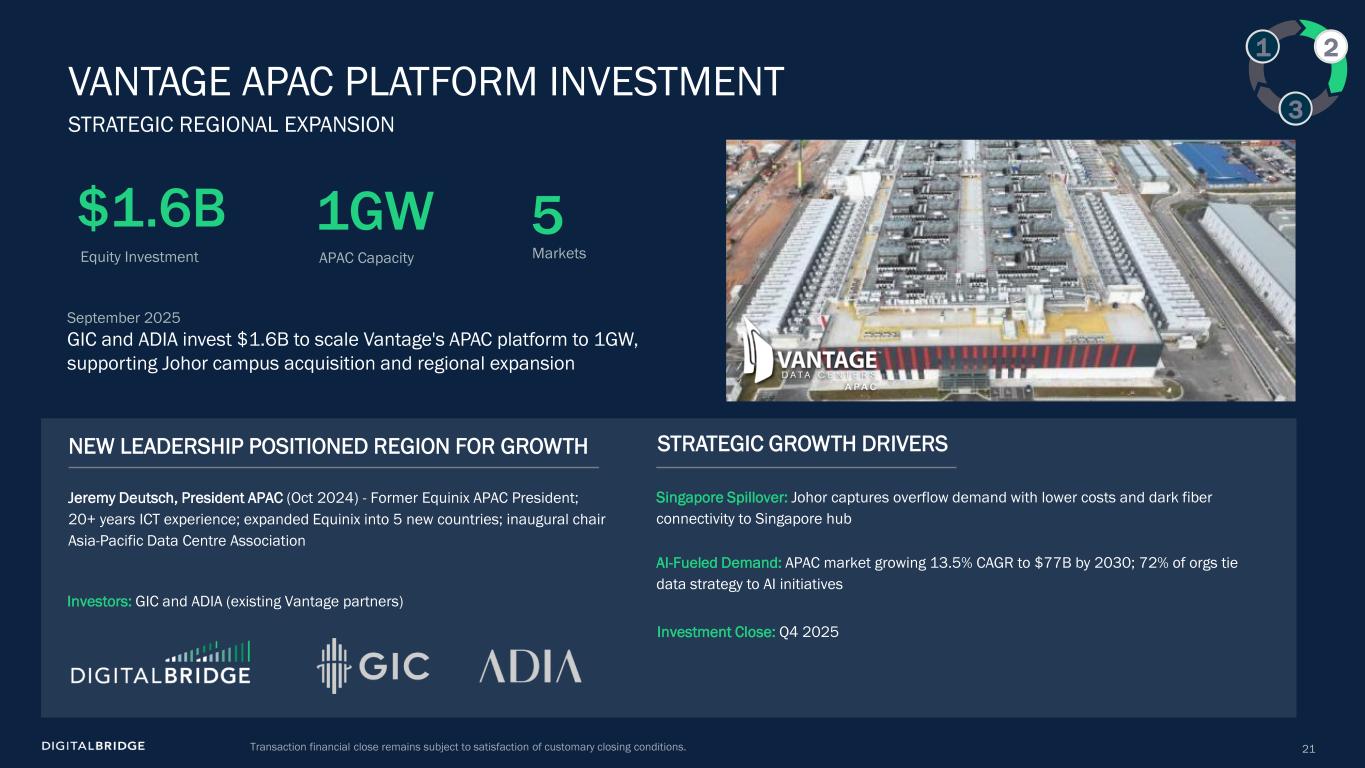The image size is (1365, 768).
Task: Click "connectivity to Singapore hub" line
Action: [x=755, y=519]
